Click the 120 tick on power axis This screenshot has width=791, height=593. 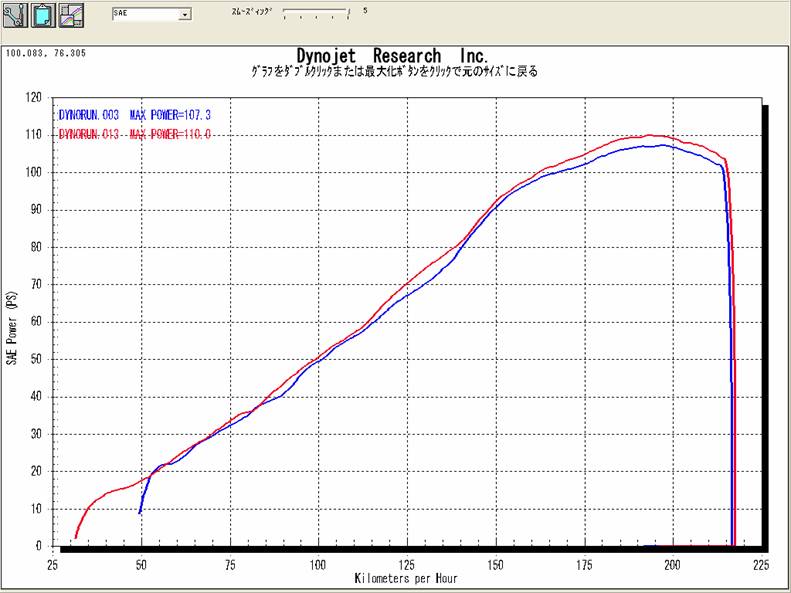coord(34,98)
